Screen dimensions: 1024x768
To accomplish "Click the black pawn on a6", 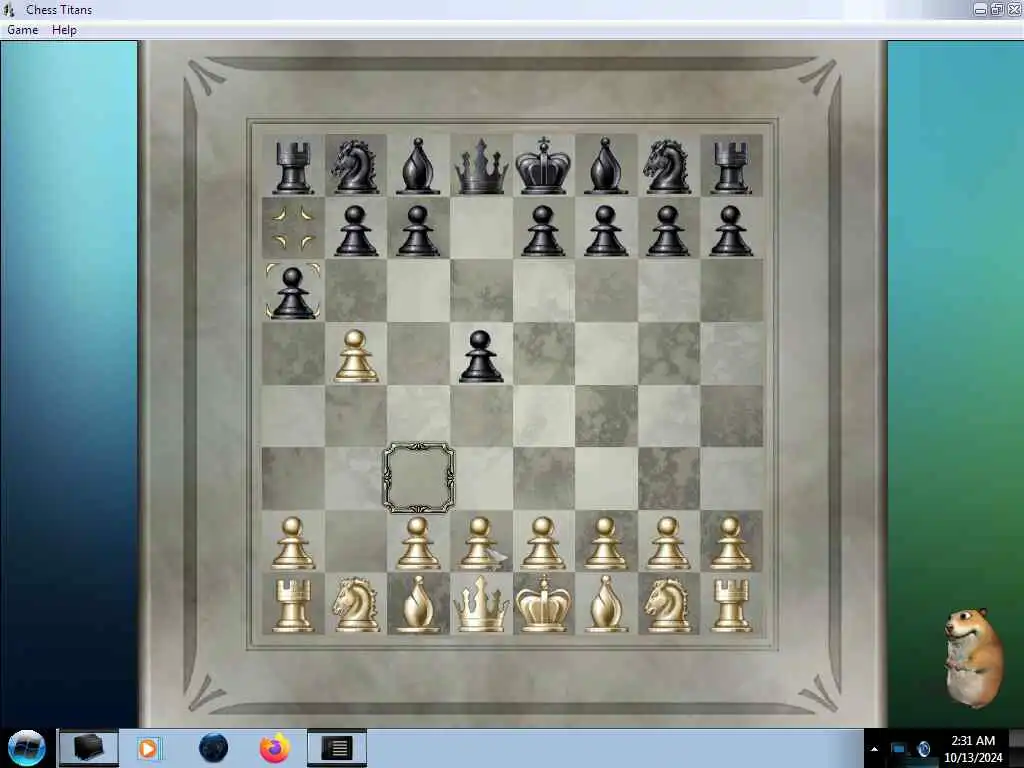I will tap(293, 293).
